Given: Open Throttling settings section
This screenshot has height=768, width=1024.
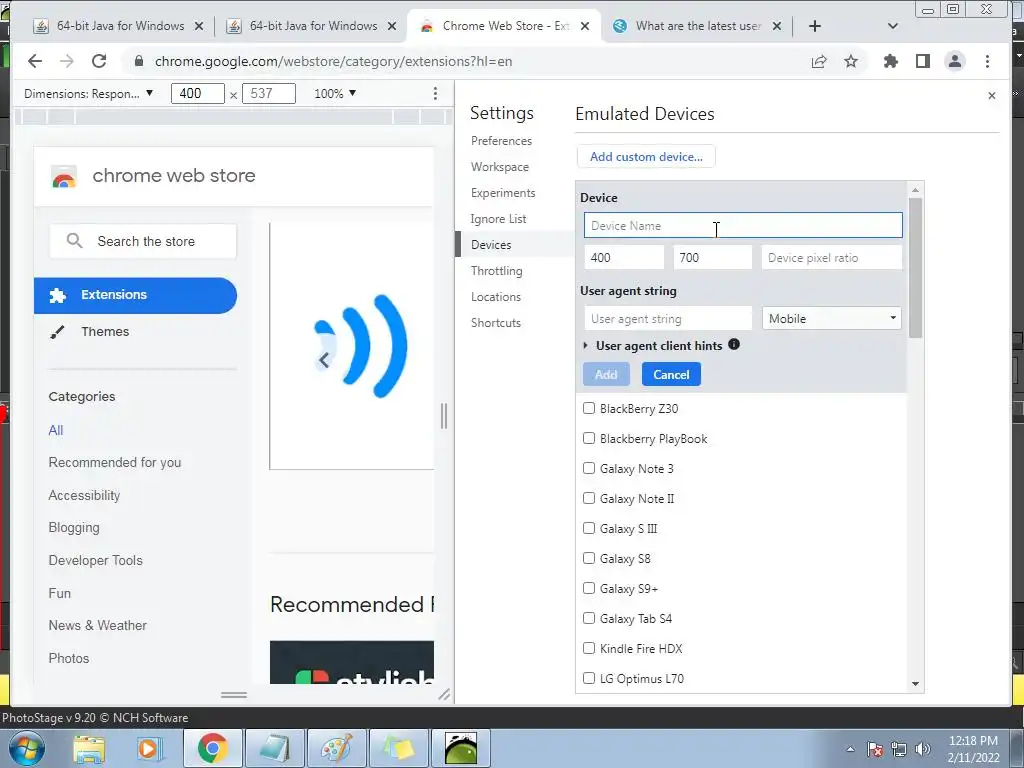Looking at the screenshot, I should pyautogui.click(x=496, y=271).
